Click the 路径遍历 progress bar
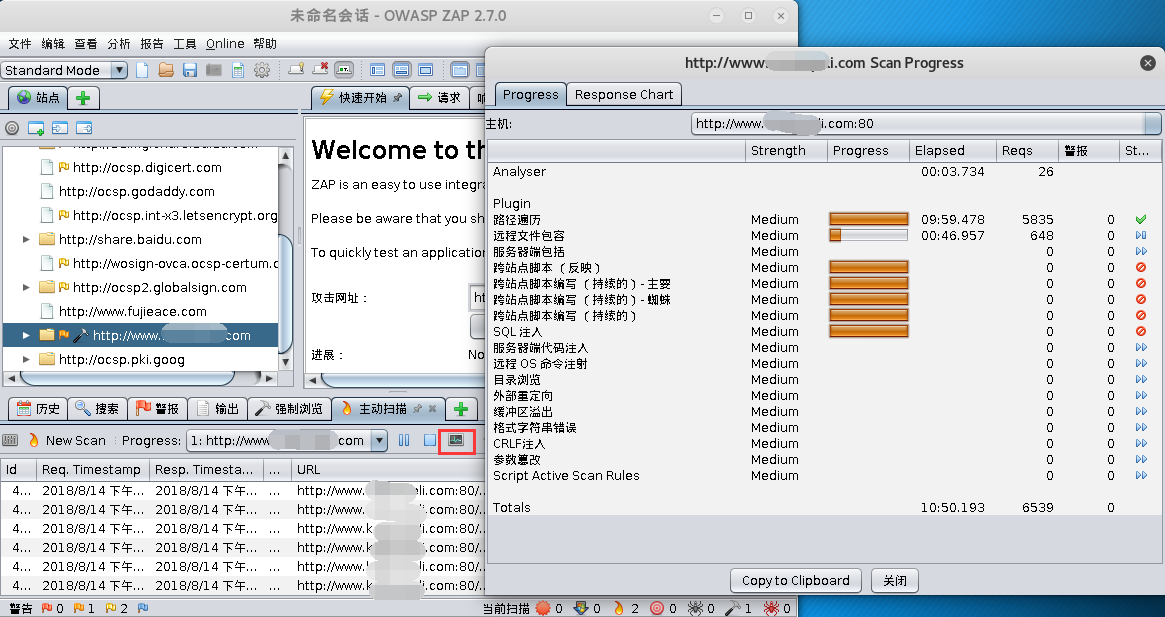 click(869, 219)
